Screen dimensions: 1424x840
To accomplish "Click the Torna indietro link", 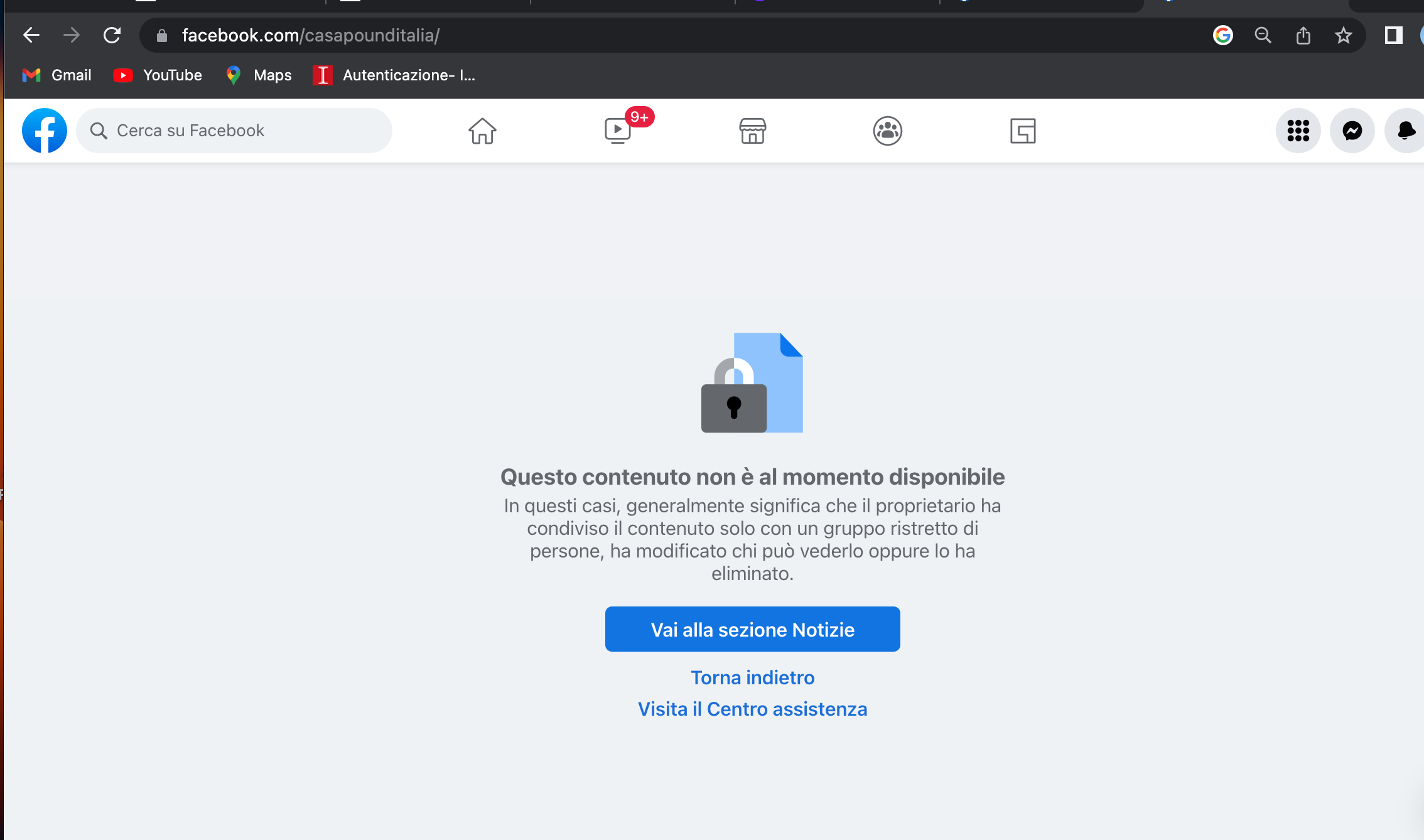I will pos(752,677).
